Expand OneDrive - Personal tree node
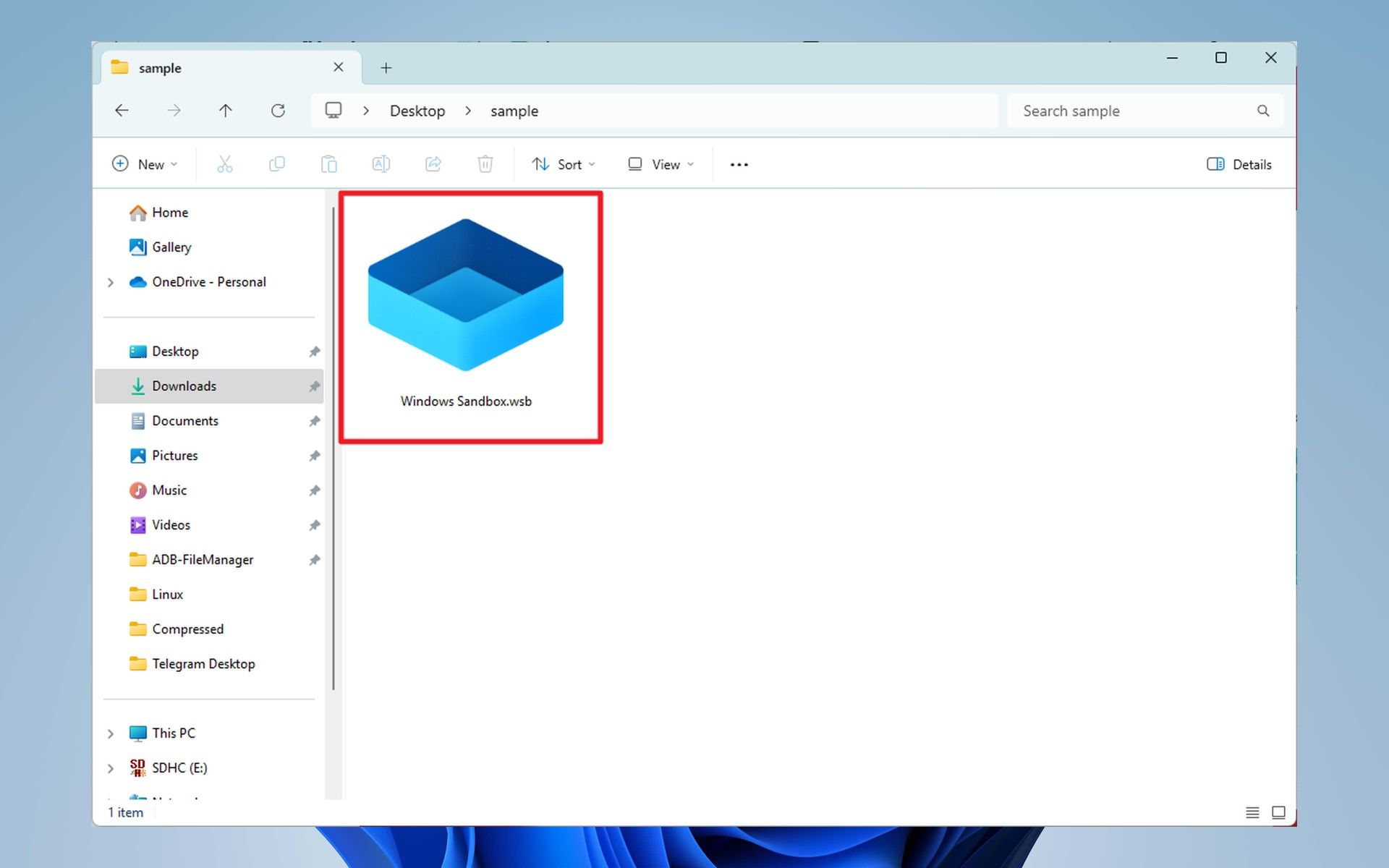The width and height of the screenshot is (1389, 868). tap(111, 282)
